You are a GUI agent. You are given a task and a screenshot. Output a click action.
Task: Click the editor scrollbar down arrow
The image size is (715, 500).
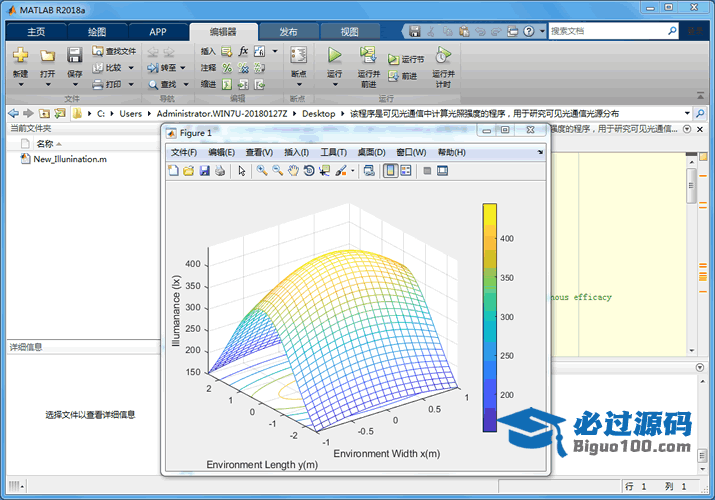(x=692, y=351)
